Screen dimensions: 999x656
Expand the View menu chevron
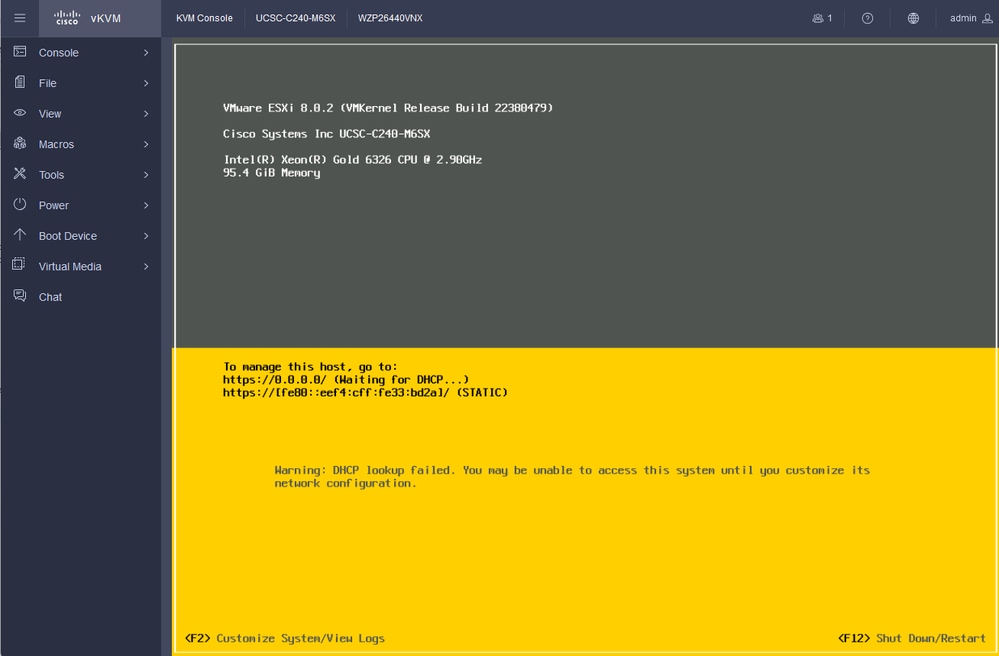click(x=146, y=114)
